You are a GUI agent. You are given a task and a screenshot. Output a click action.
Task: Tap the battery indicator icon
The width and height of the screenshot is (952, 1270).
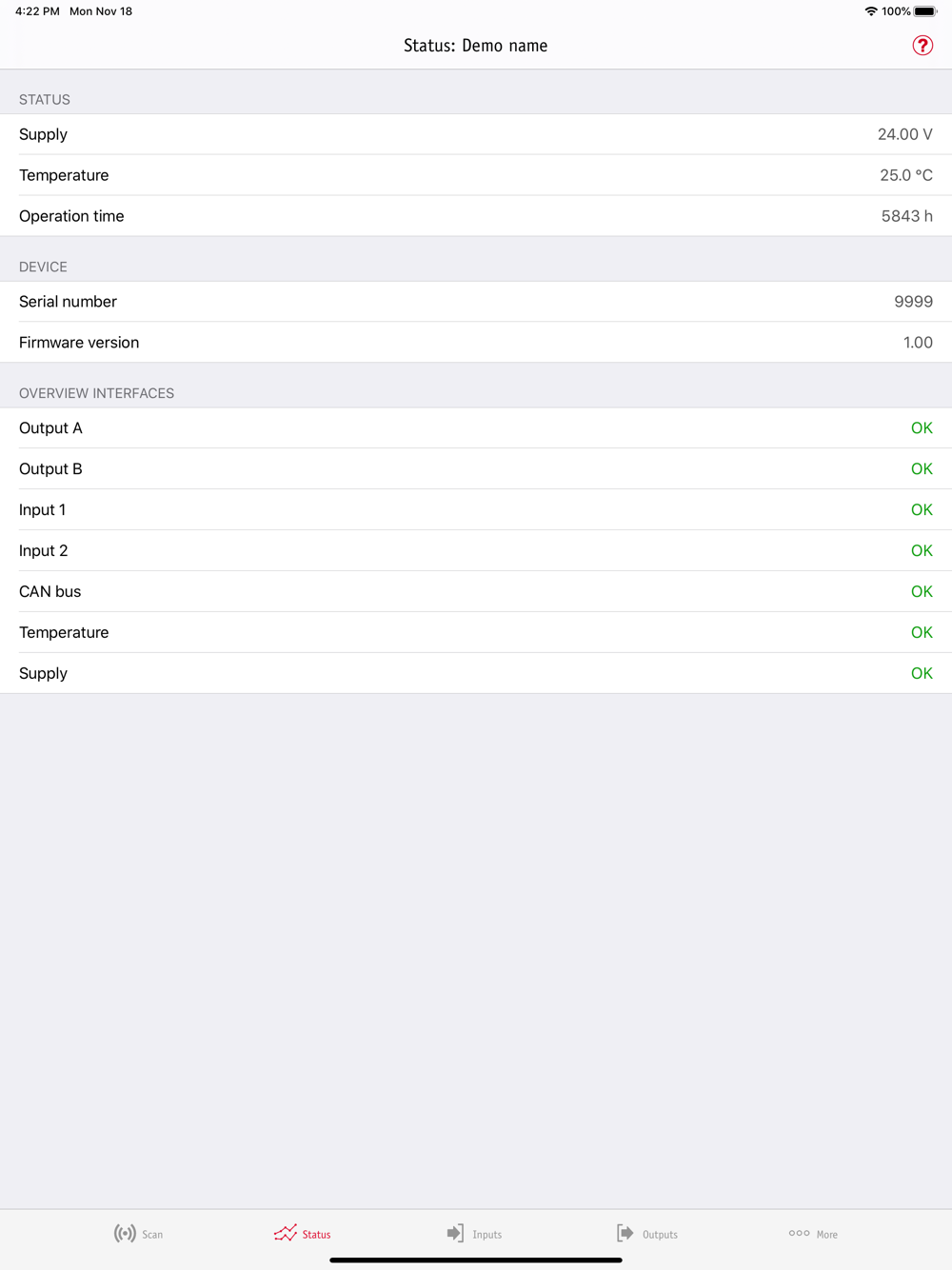coord(925,11)
